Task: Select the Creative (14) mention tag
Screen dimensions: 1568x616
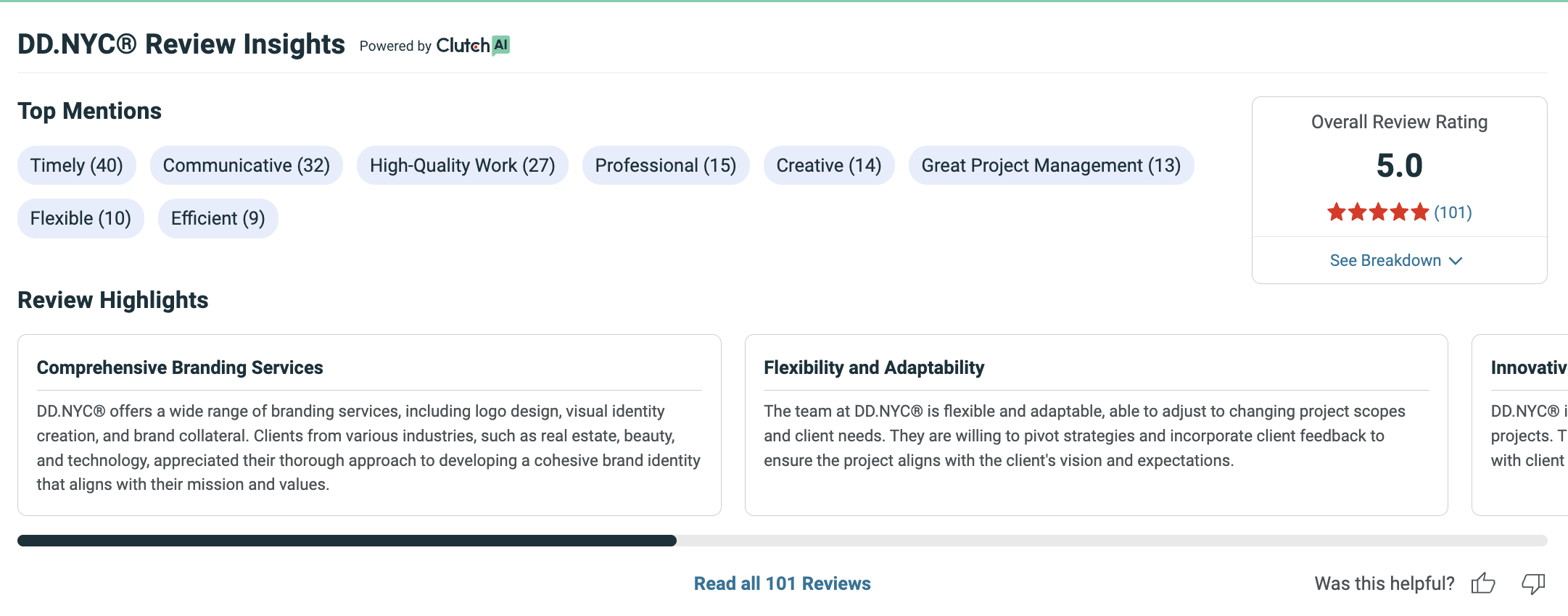Action: coord(829,165)
